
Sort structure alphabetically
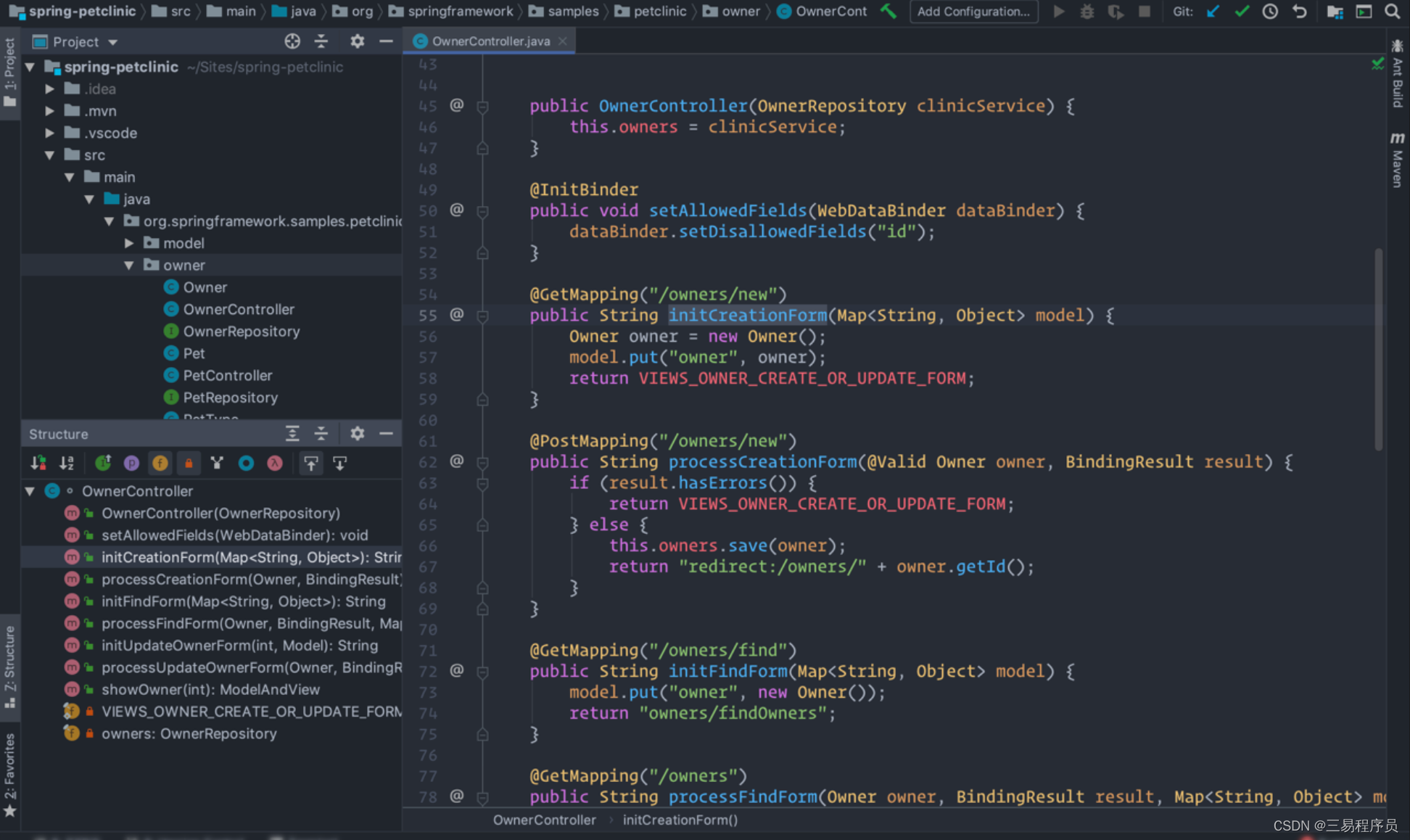[67, 463]
